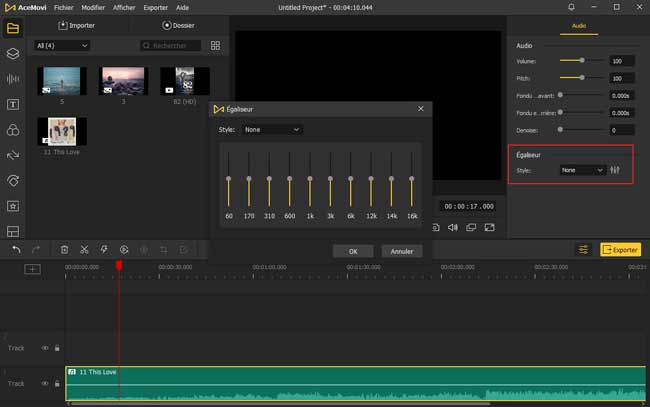This screenshot has width=650, height=407.
Task: Open the audio waveform library in sidebar
Action: (13, 79)
